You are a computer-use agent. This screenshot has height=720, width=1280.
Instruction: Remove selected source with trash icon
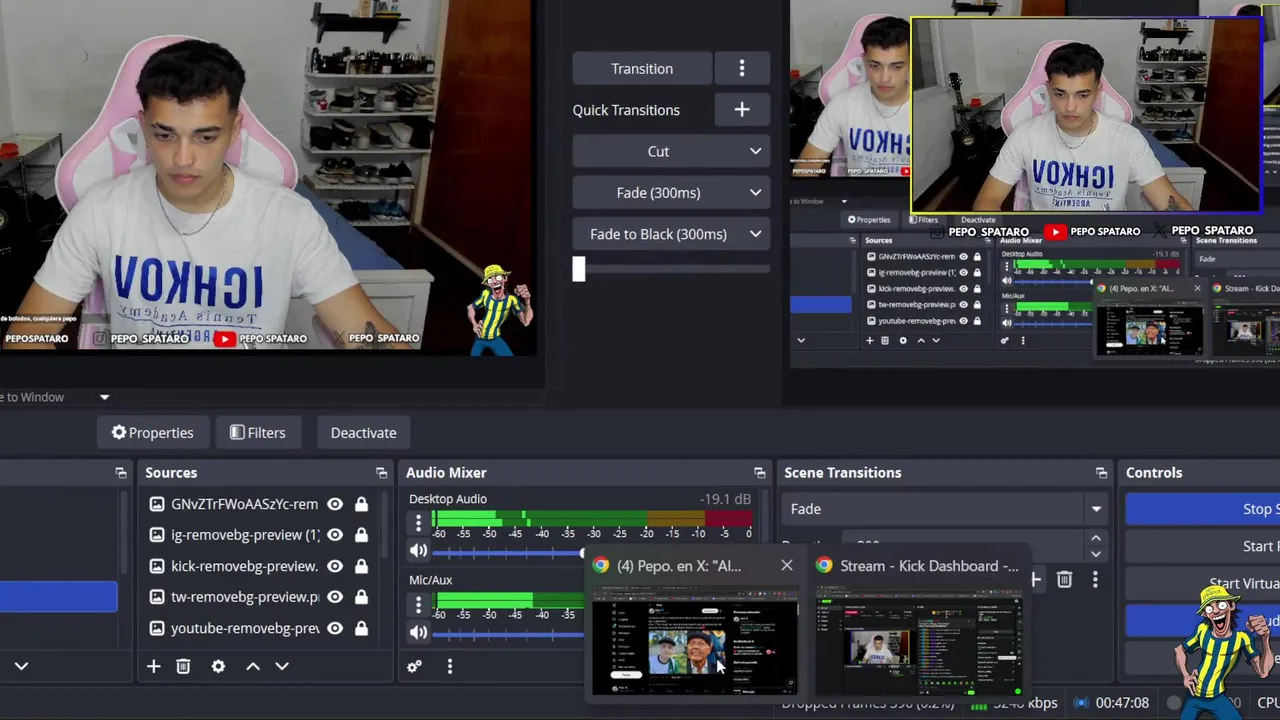(x=183, y=666)
